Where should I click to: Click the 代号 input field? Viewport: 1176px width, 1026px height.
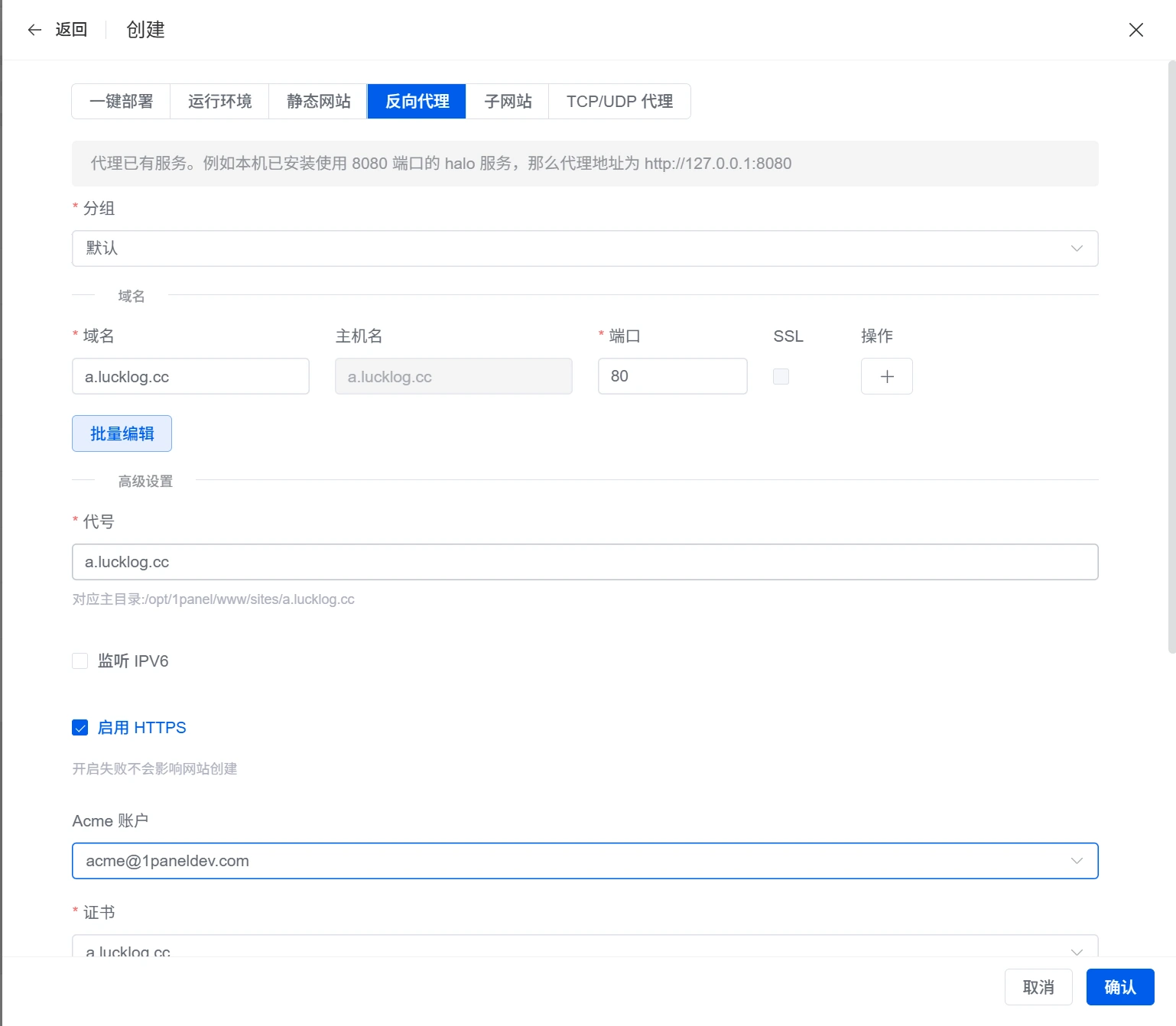tap(585, 562)
